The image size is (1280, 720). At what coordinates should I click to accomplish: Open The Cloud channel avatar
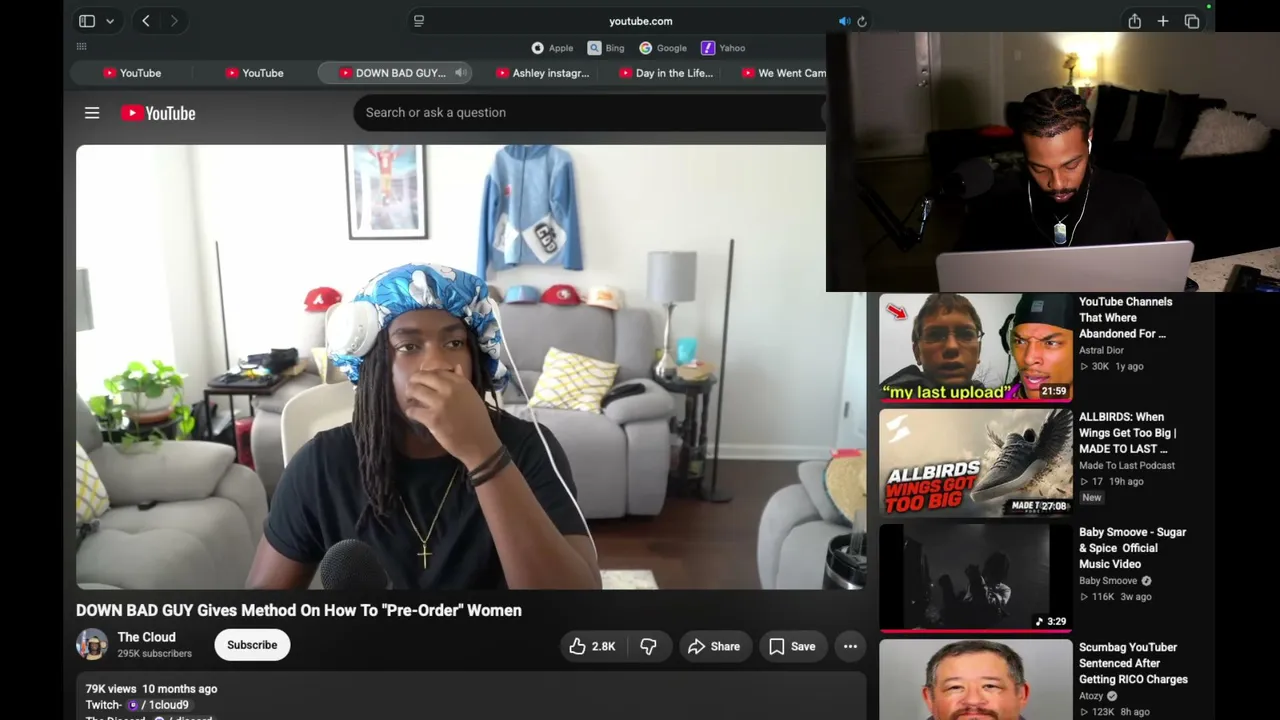click(92, 644)
